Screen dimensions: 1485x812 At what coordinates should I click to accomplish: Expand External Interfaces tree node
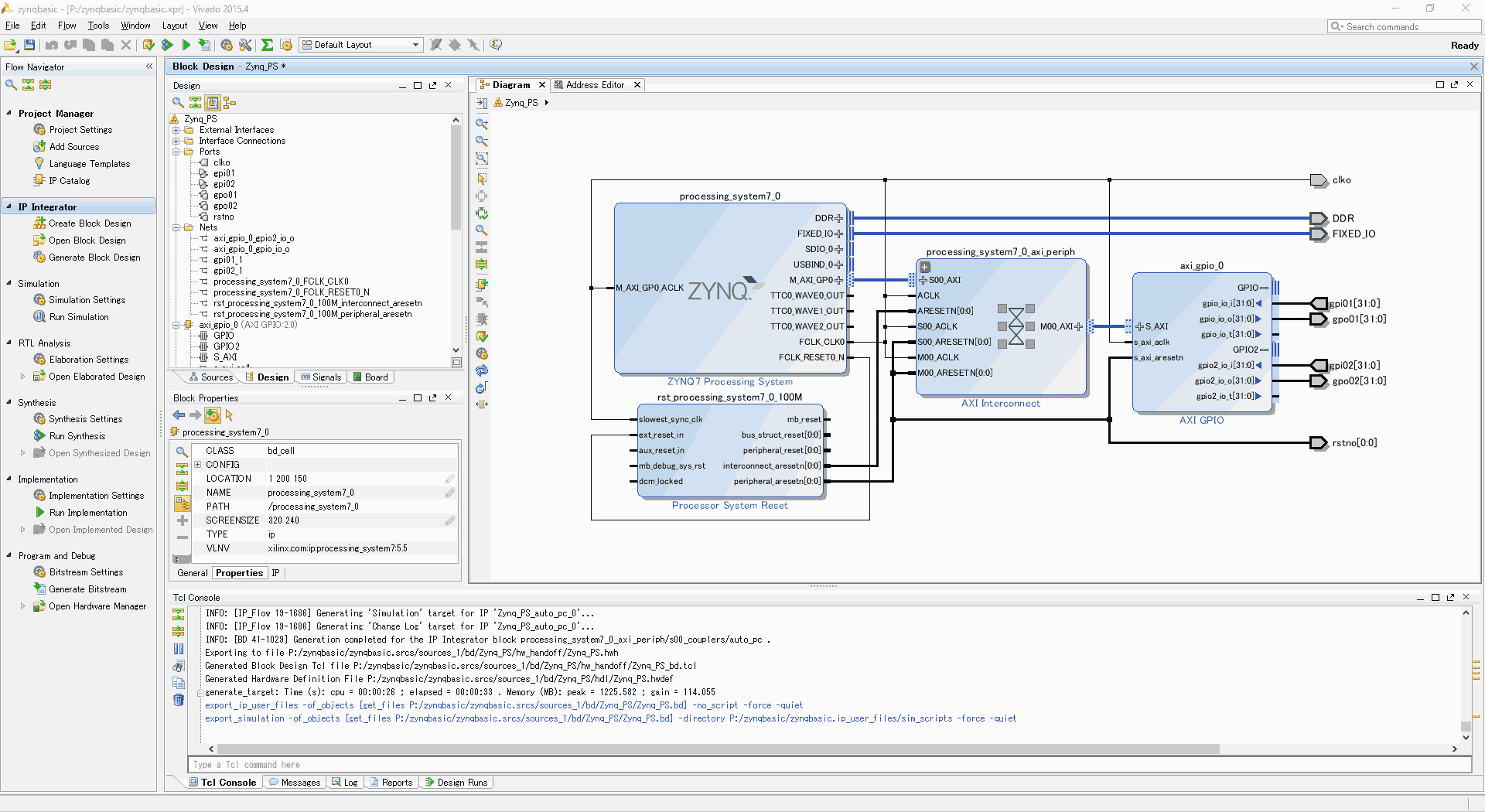(x=176, y=130)
